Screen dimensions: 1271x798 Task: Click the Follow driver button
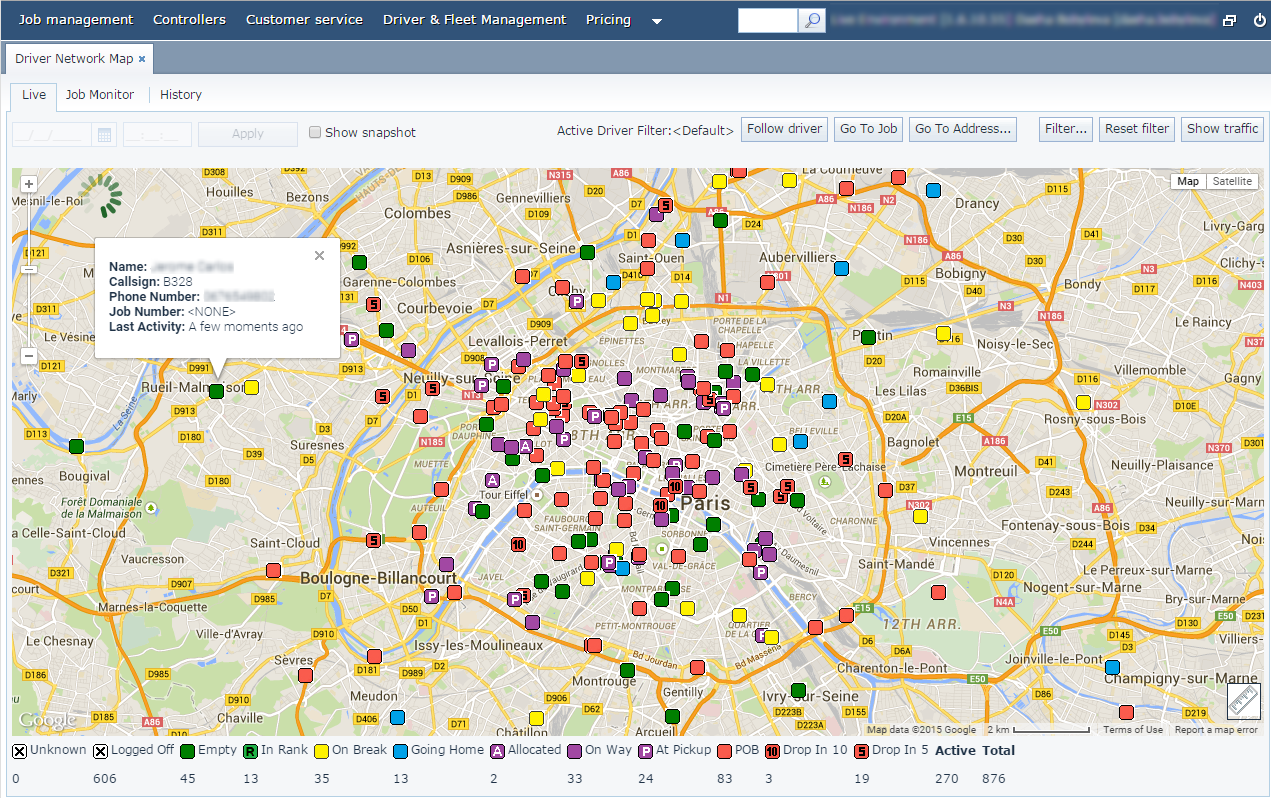point(785,129)
